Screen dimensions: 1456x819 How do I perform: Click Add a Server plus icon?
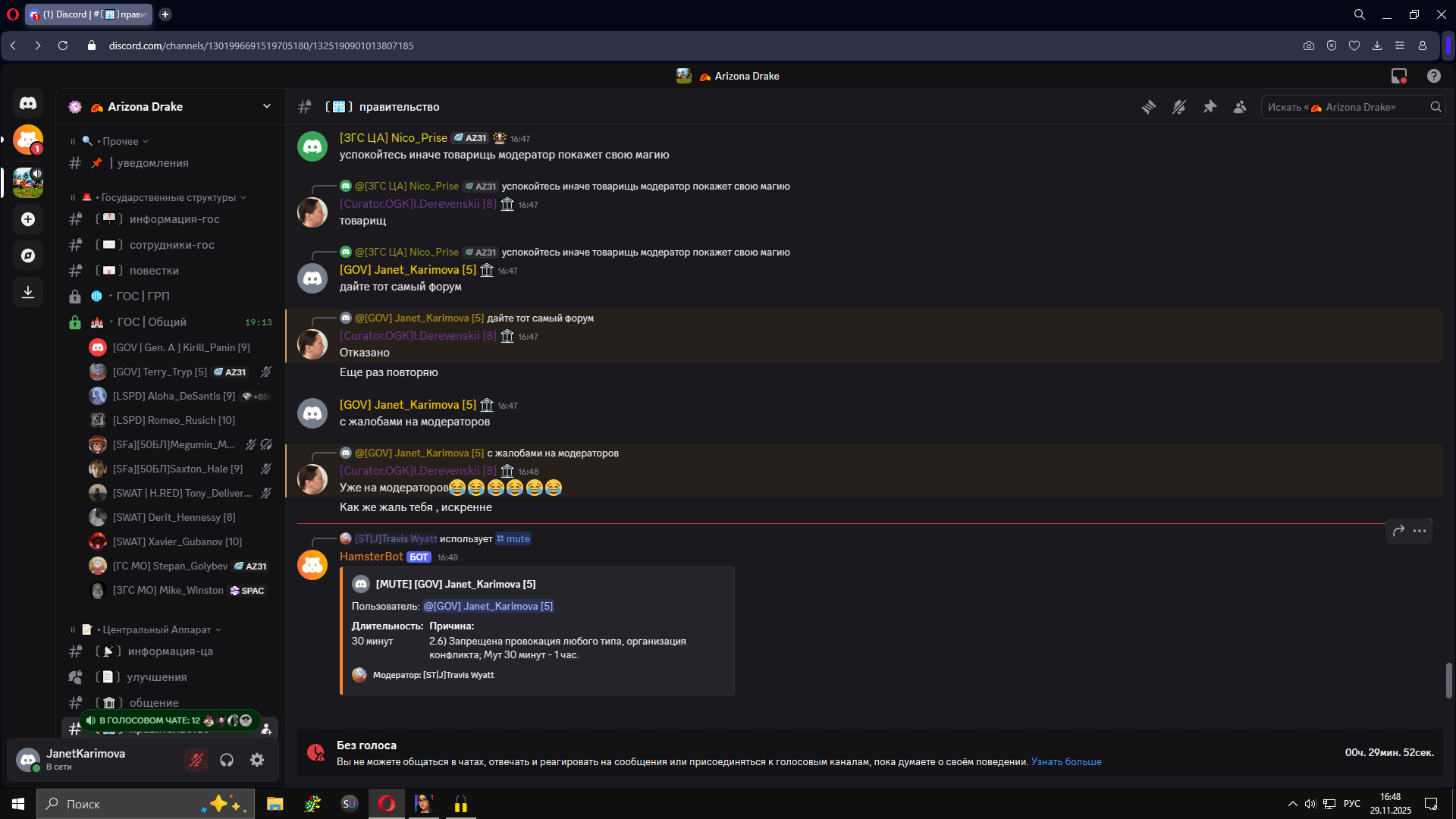tap(28, 219)
